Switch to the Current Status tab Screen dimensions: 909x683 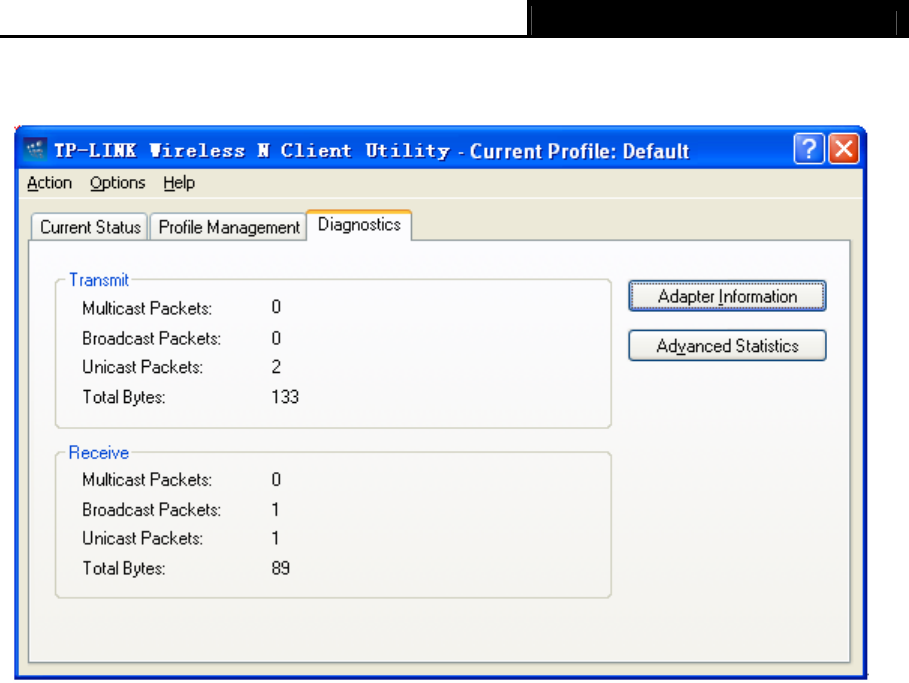pyautogui.click(x=90, y=227)
